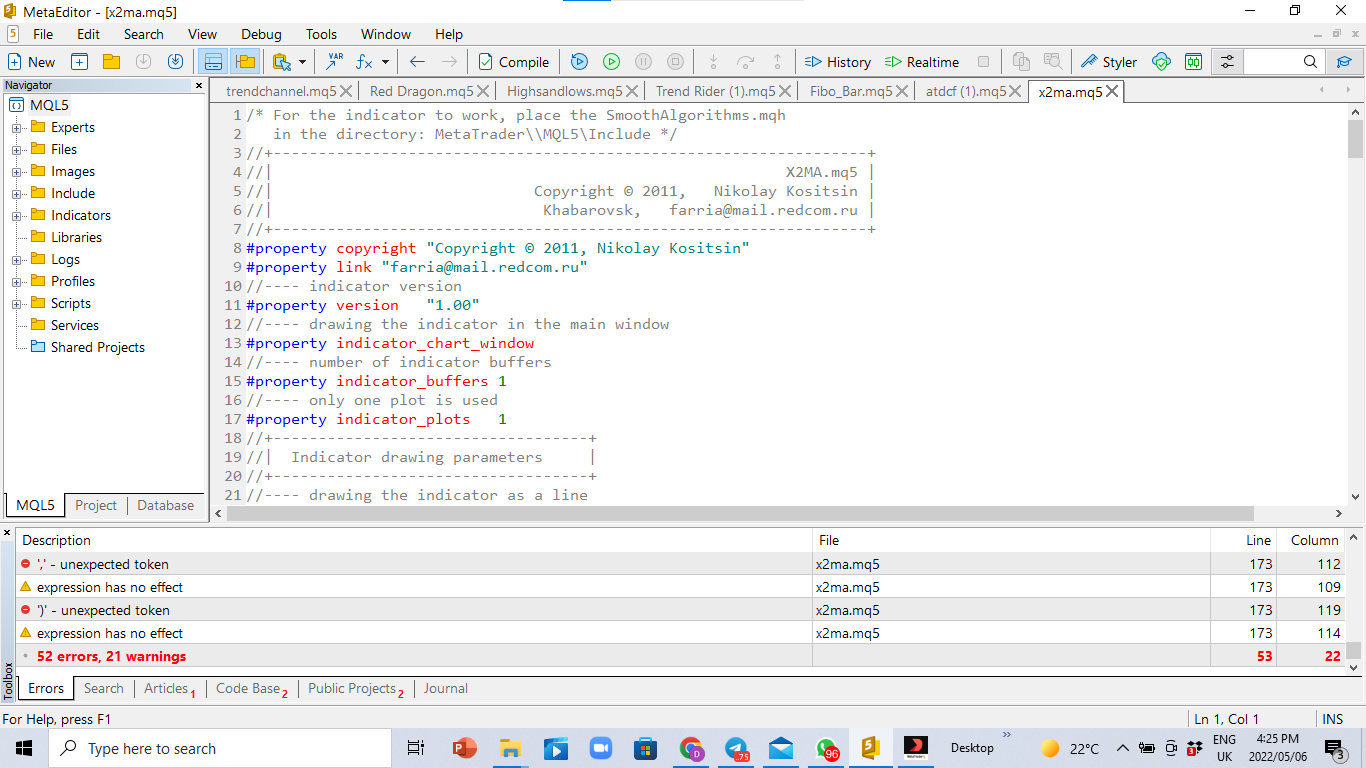Open the MQL5 Cloud Protector shield icon

click(x=1161, y=62)
